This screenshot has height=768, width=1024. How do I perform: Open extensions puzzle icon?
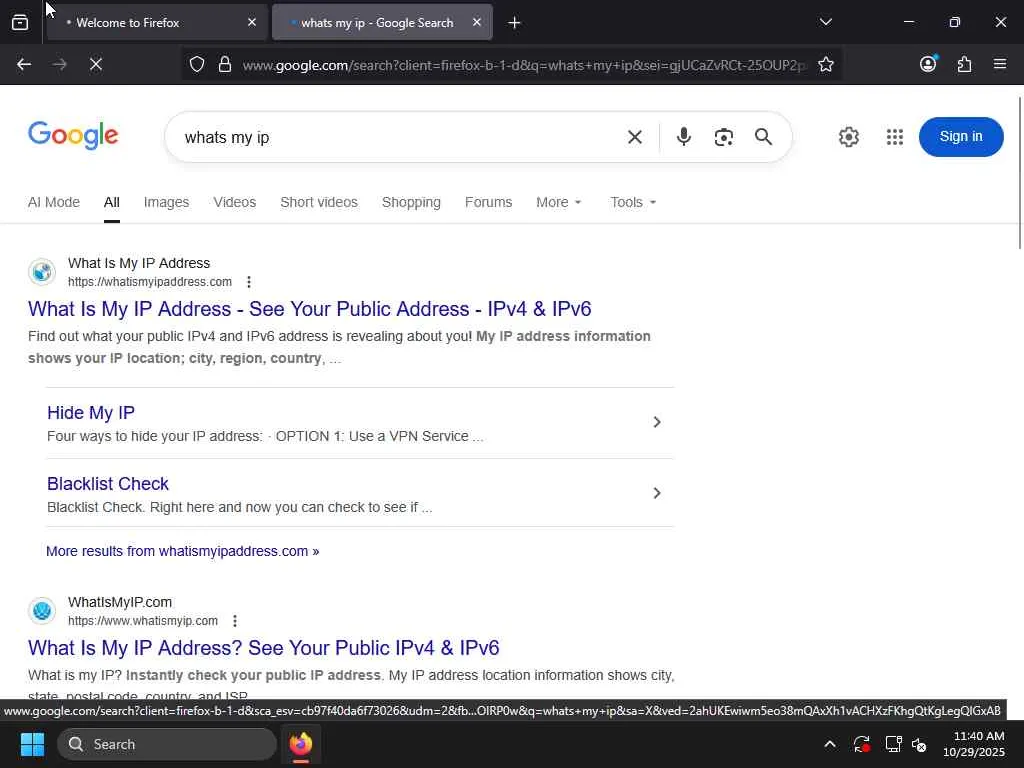point(965,64)
